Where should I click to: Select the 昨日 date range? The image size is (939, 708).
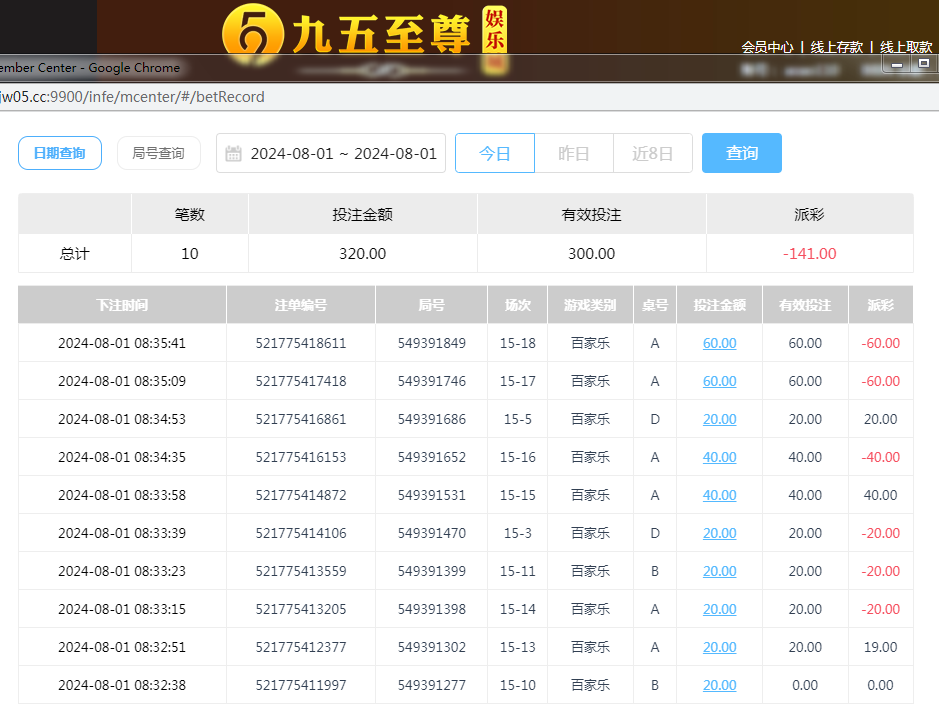coord(573,154)
